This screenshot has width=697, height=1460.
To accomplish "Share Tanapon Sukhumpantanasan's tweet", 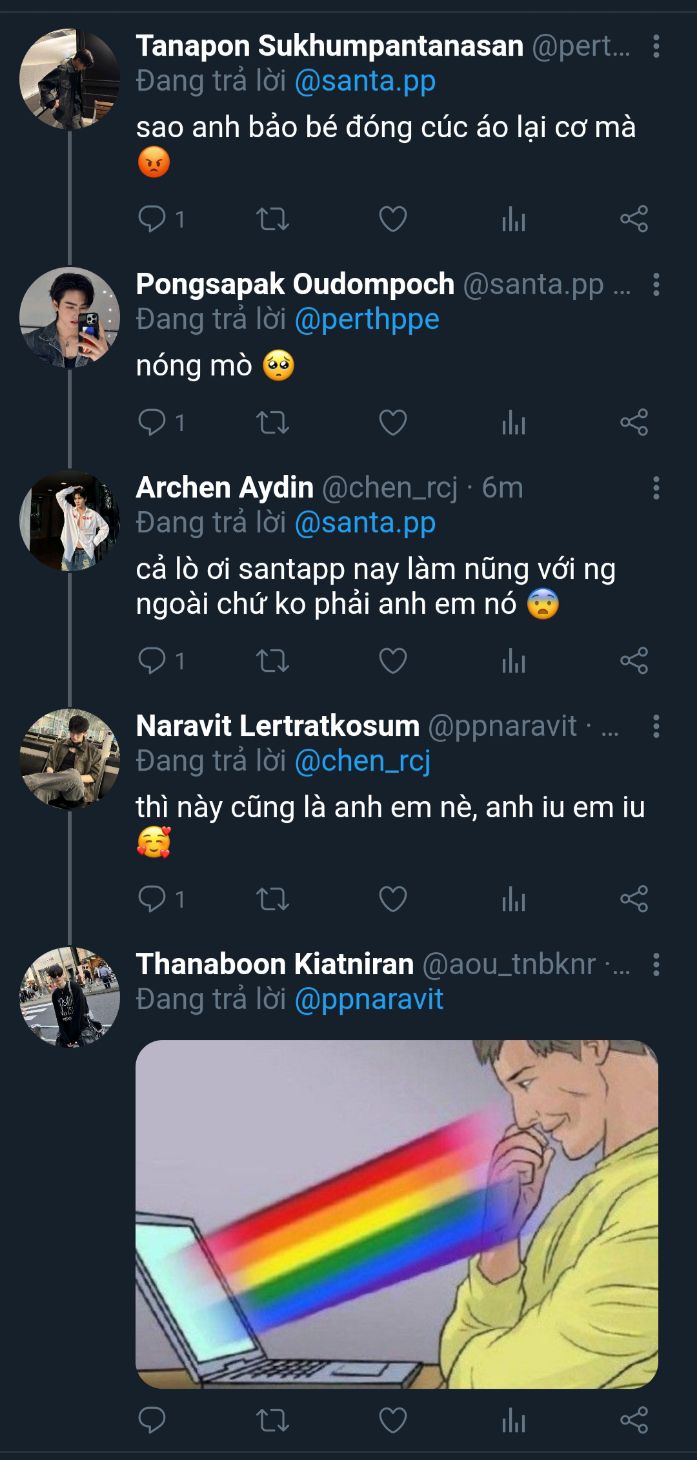I will click(x=634, y=219).
